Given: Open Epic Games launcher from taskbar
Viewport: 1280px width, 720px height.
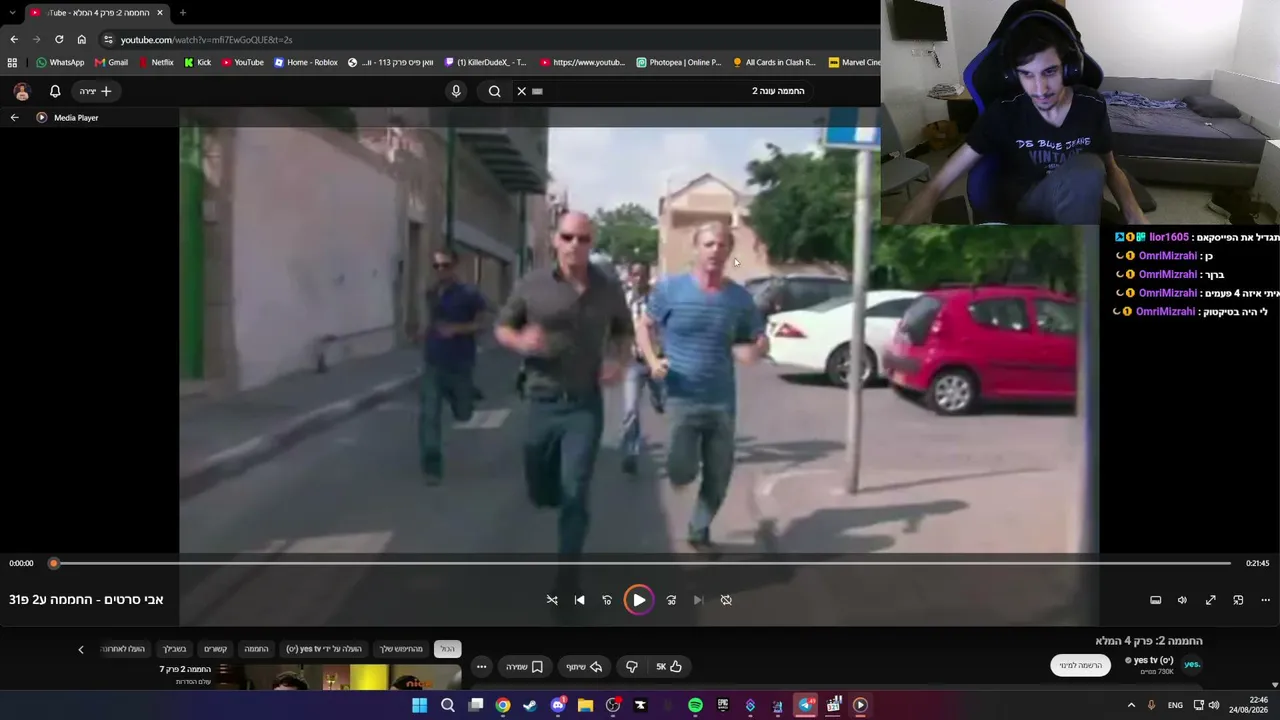Looking at the screenshot, I should [723, 705].
